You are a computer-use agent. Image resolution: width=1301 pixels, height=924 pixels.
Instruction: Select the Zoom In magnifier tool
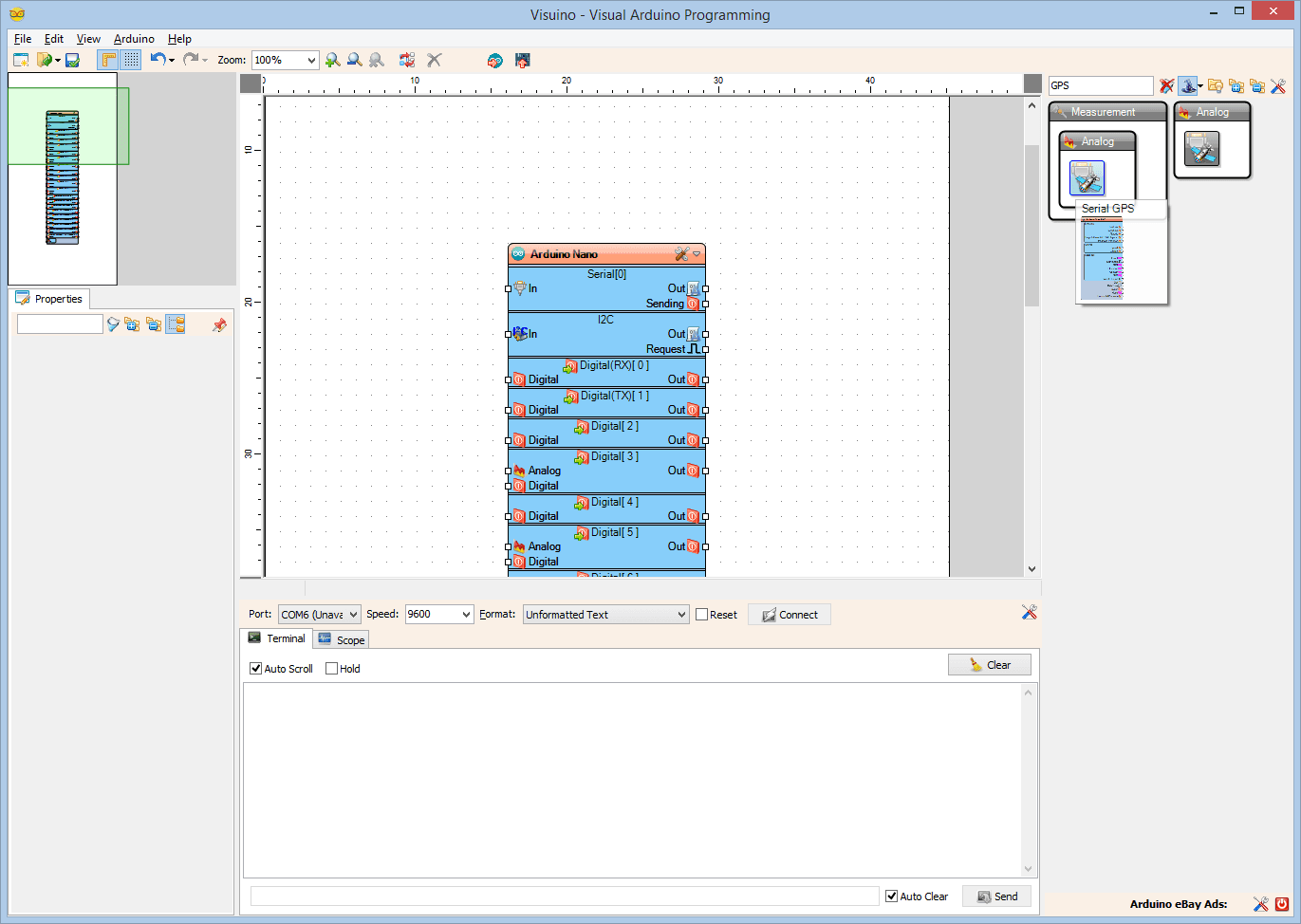point(332,59)
